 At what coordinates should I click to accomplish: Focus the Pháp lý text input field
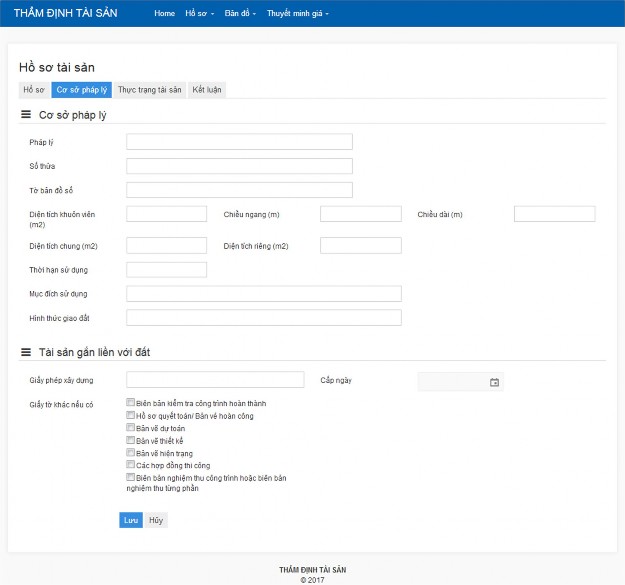tap(239, 142)
